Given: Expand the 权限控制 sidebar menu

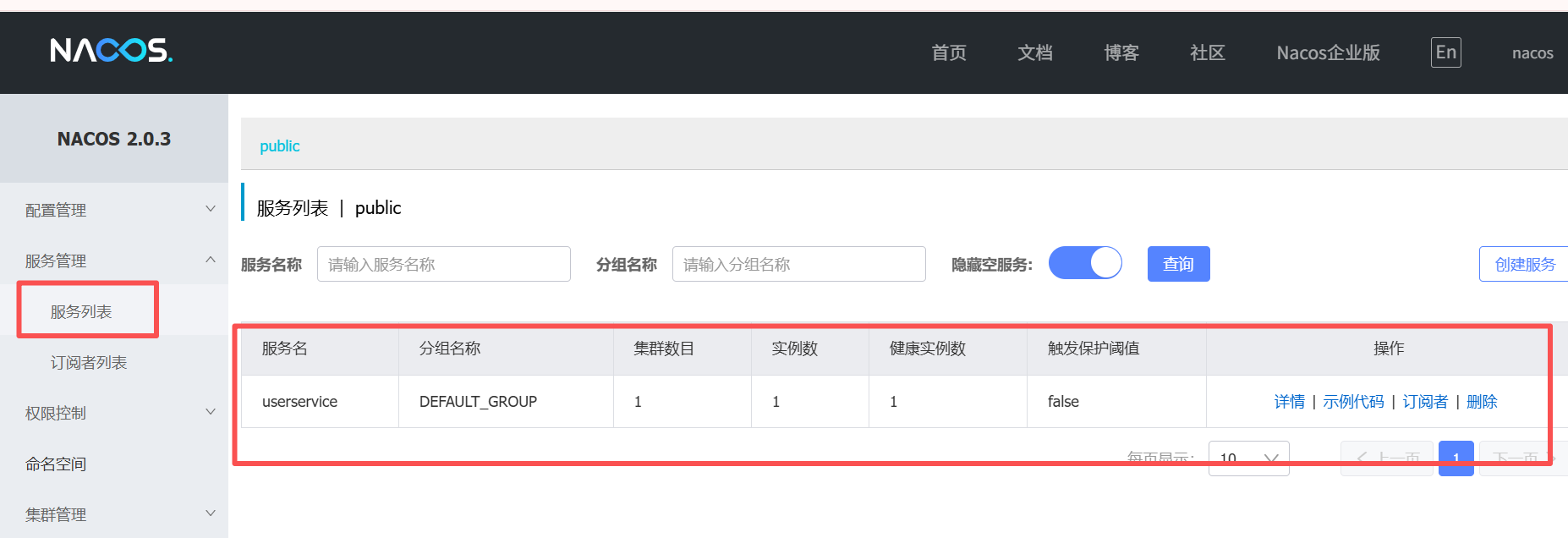Looking at the screenshot, I should point(114,413).
